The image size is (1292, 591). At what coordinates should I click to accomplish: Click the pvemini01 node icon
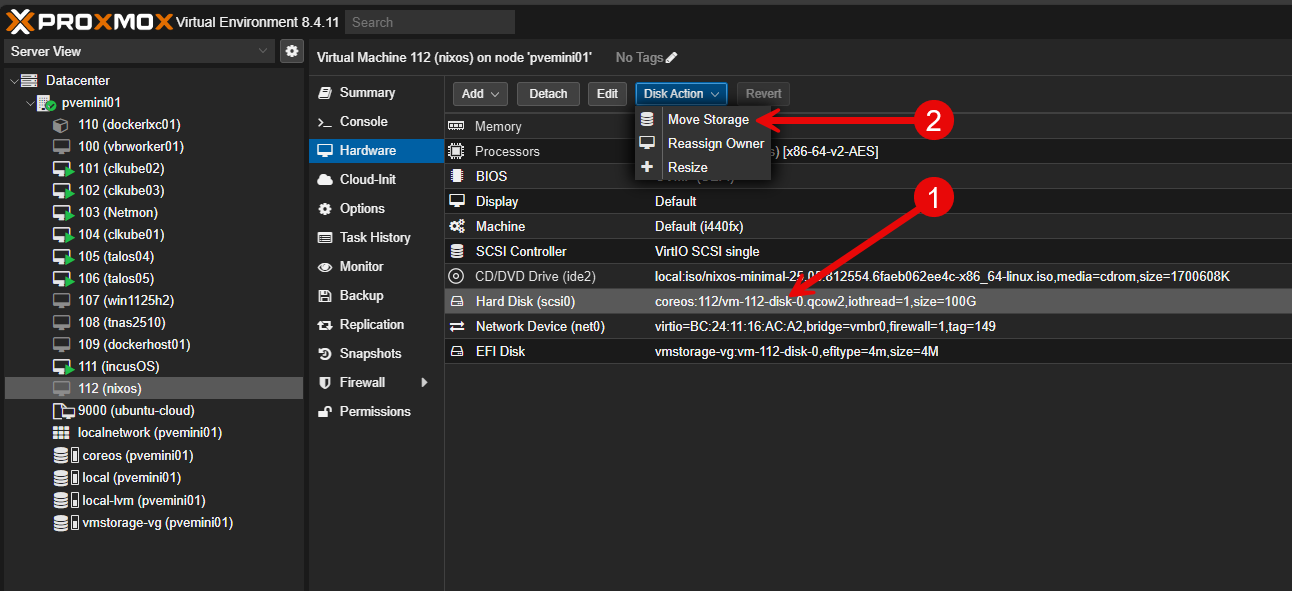[47, 103]
